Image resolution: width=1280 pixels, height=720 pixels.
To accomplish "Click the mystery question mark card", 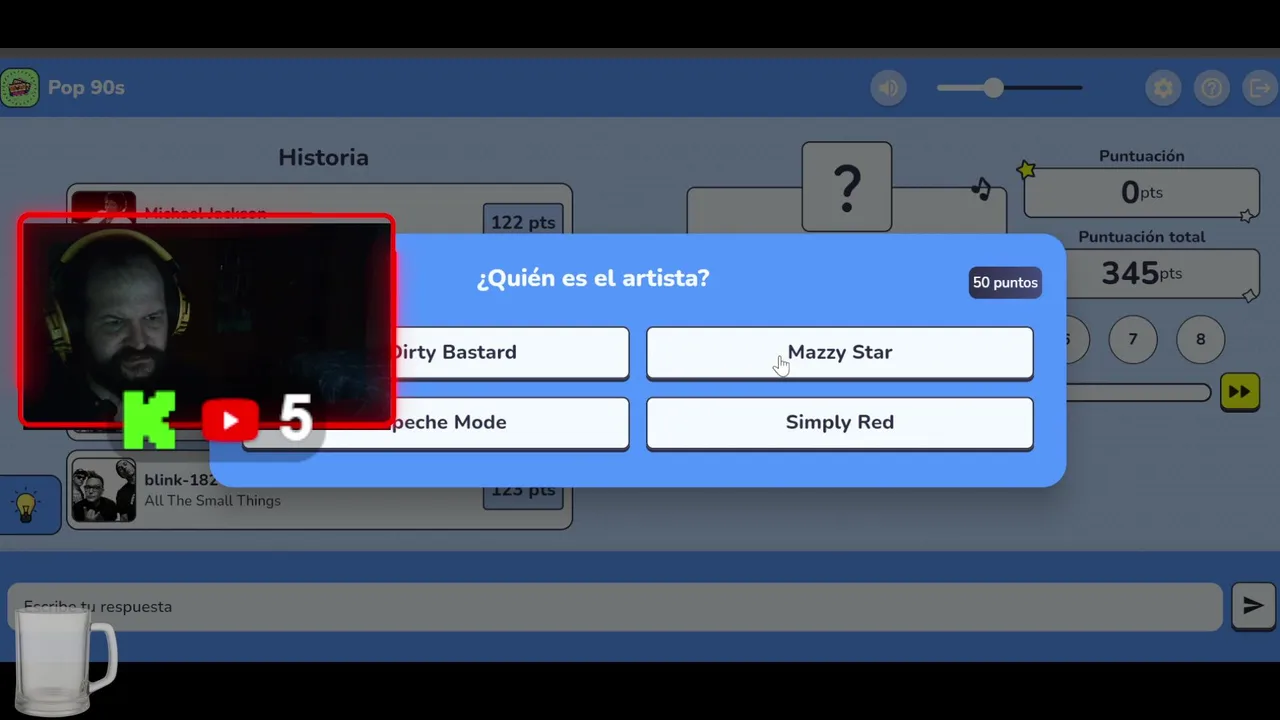I will coord(846,187).
